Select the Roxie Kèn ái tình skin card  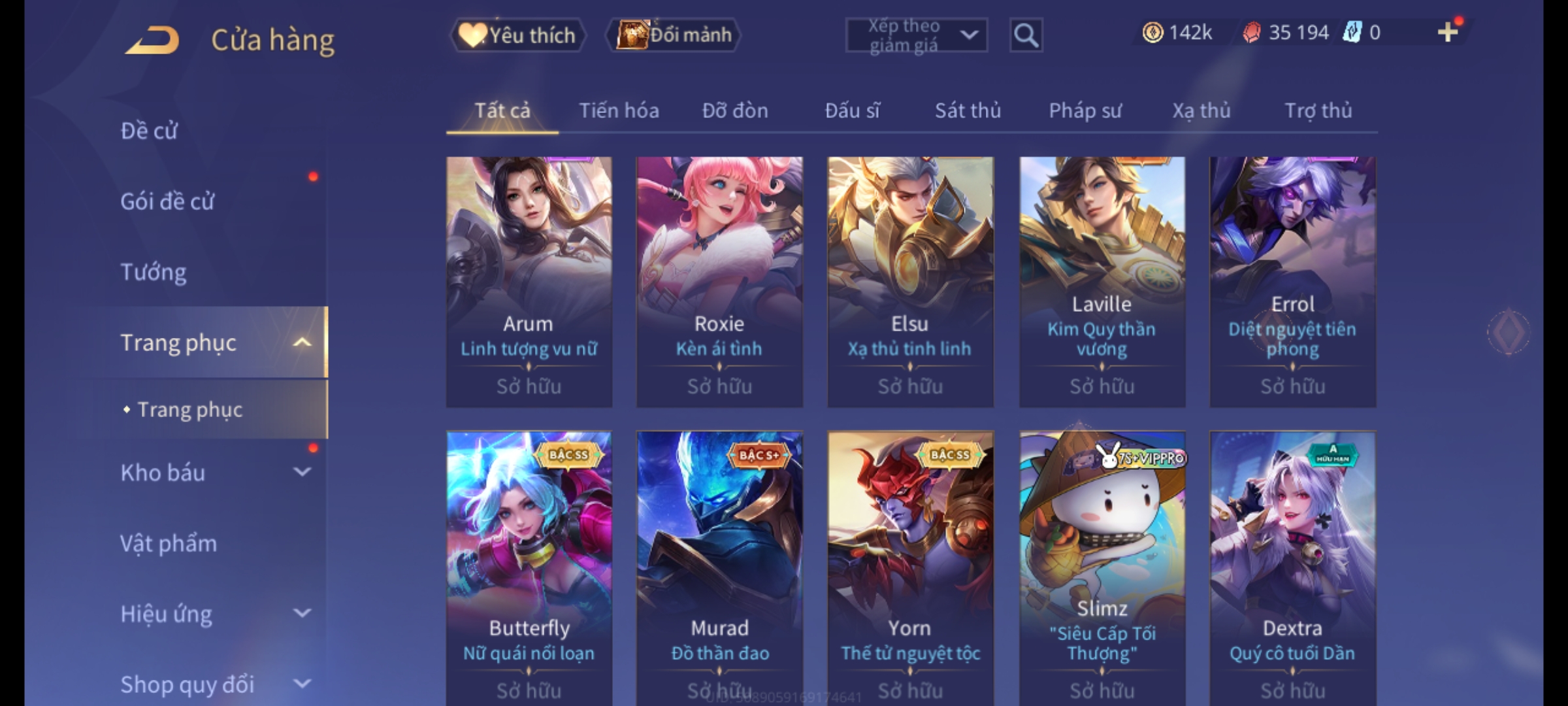point(719,282)
